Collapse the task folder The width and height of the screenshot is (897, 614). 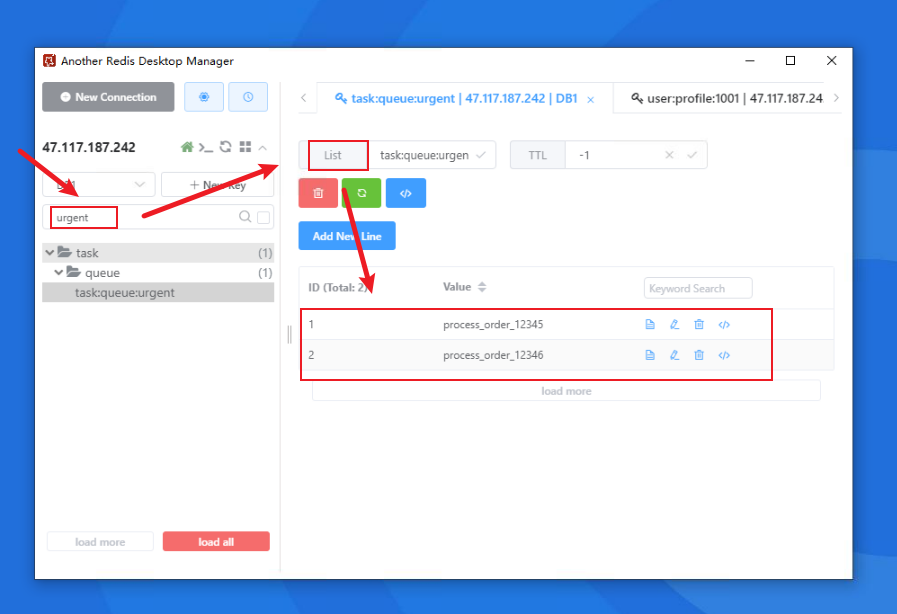click(x=50, y=252)
